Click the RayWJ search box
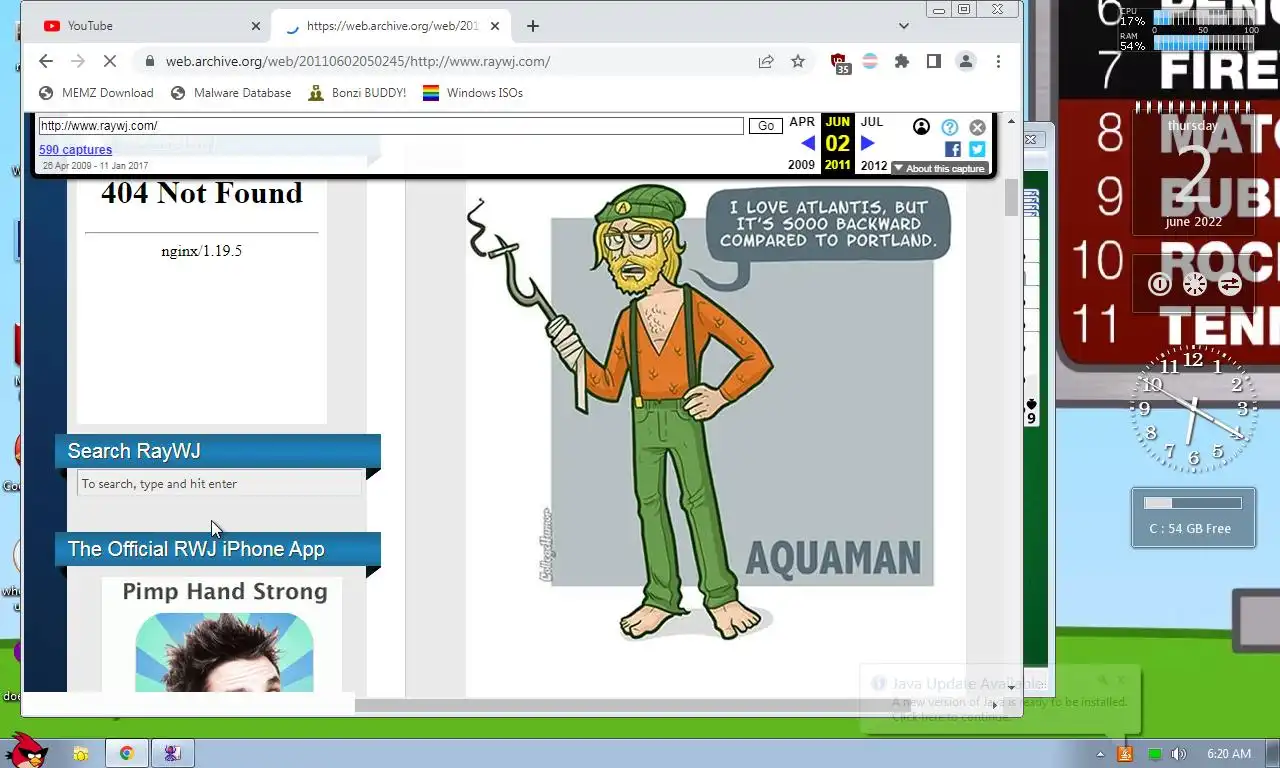This screenshot has width=1280, height=768. tap(219, 484)
